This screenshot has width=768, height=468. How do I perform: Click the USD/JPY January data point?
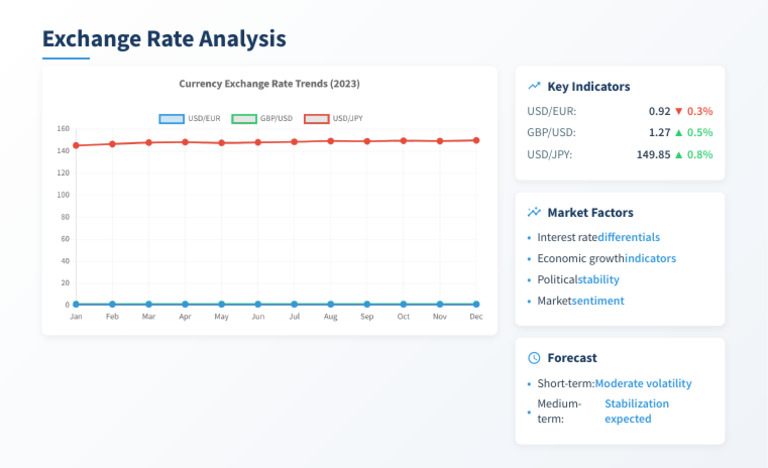tap(76, 146)
